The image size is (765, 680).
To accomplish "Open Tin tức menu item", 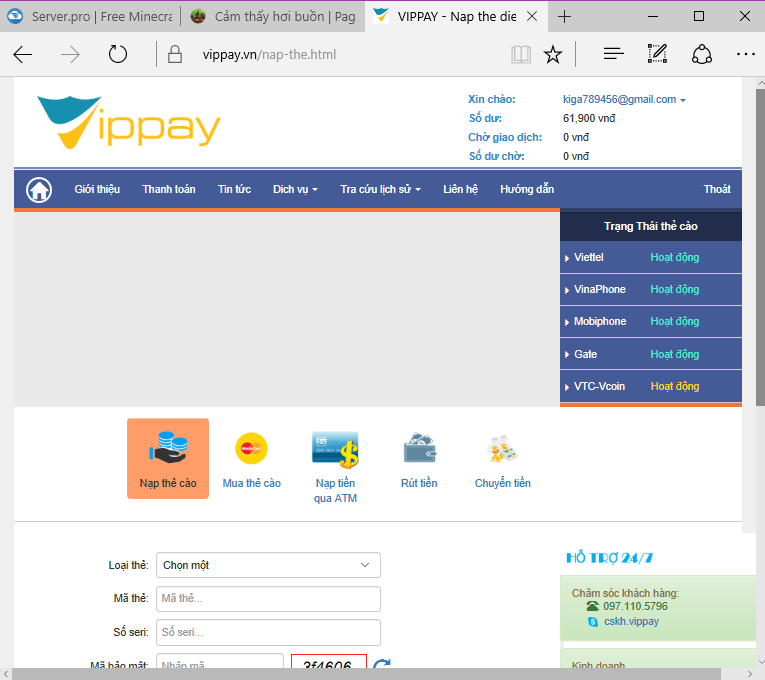I will pos(234,189).
